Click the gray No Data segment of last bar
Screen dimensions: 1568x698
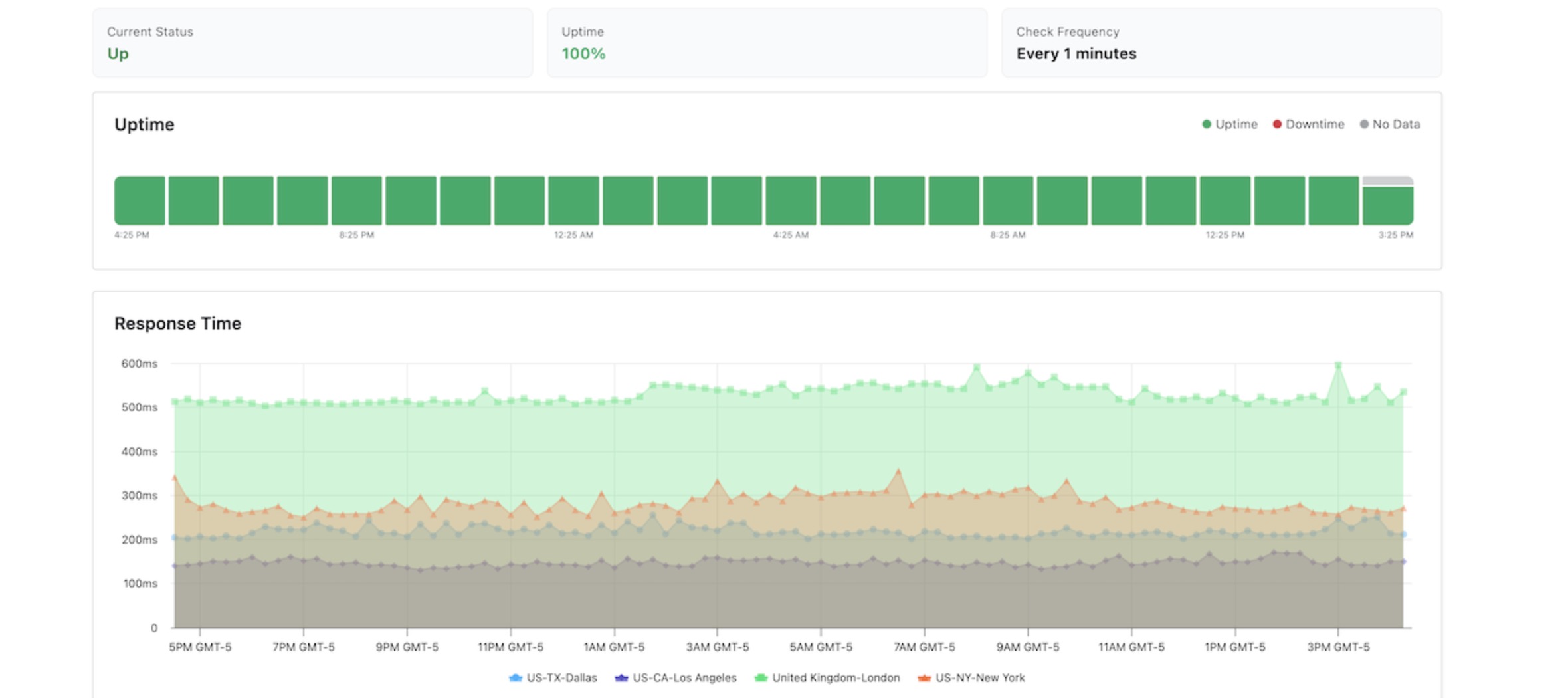1387,181
